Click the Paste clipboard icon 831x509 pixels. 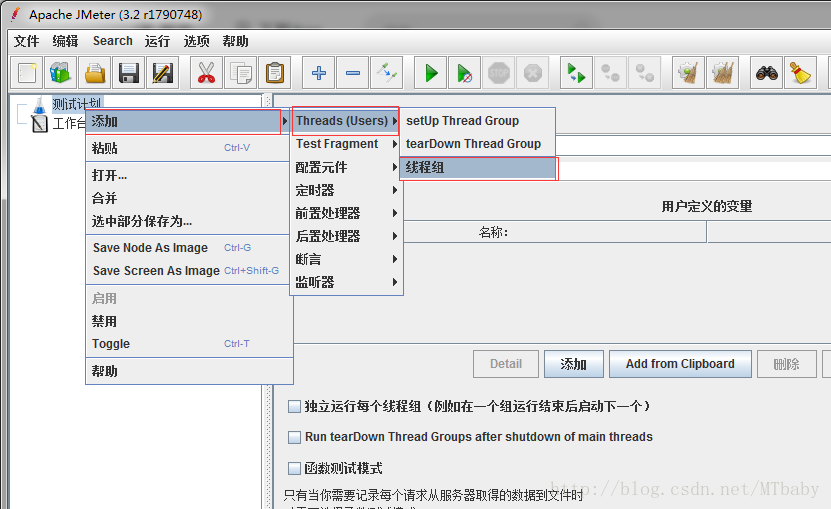pyautogui.click(x=275, y=73)
